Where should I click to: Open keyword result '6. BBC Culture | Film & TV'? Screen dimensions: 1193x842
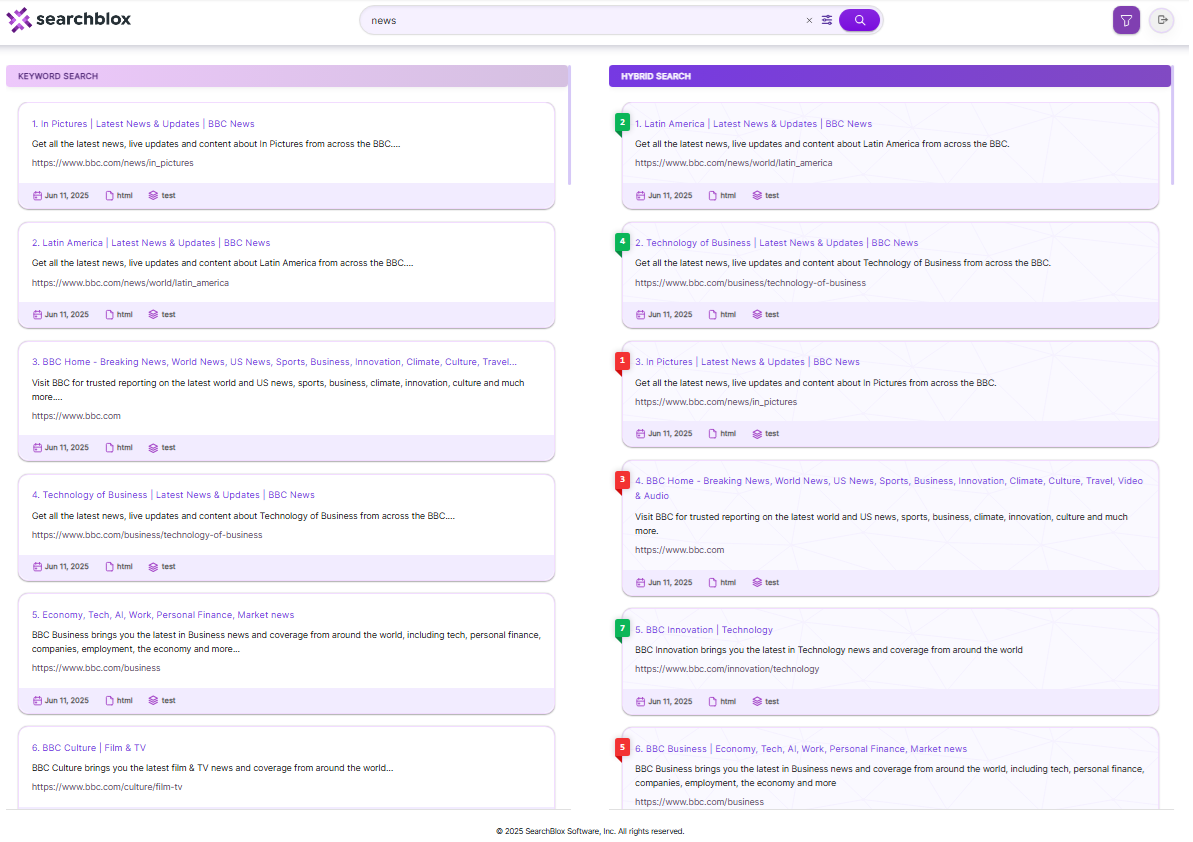click(x=89, y=749)
